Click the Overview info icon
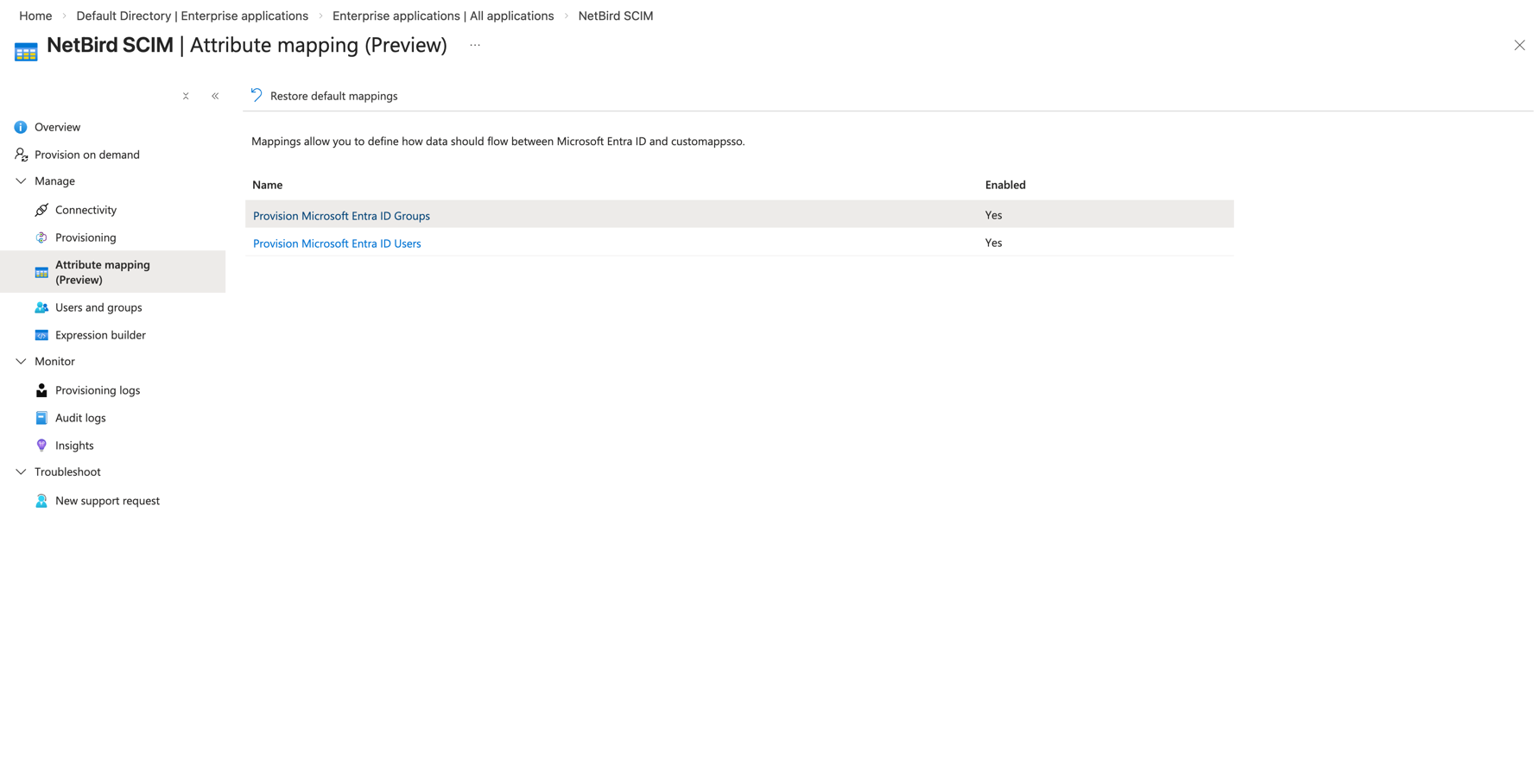Viewport: 1539px width, 784px height. [x=21, y=127]
